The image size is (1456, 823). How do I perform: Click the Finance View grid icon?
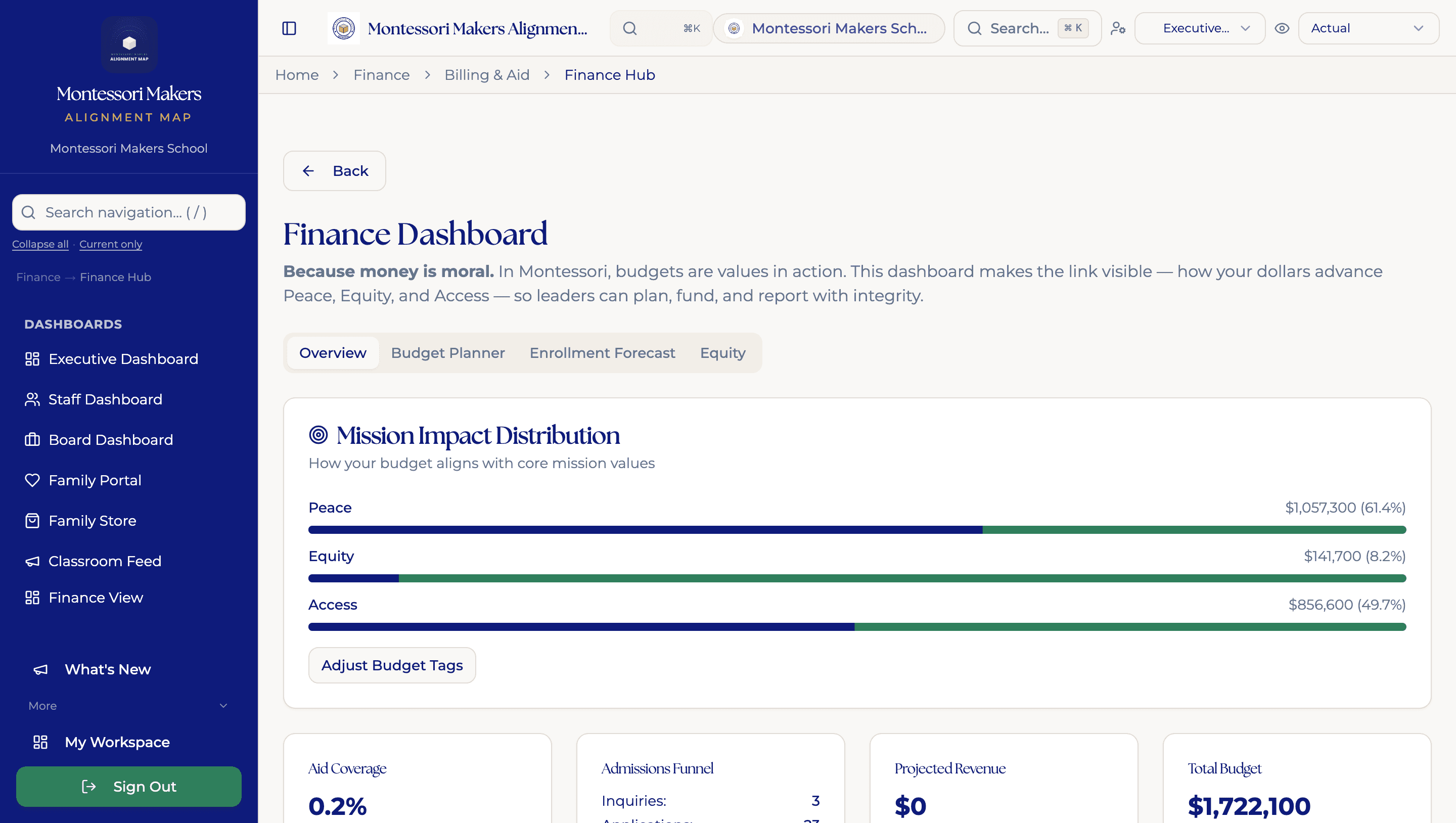[32, 598]
